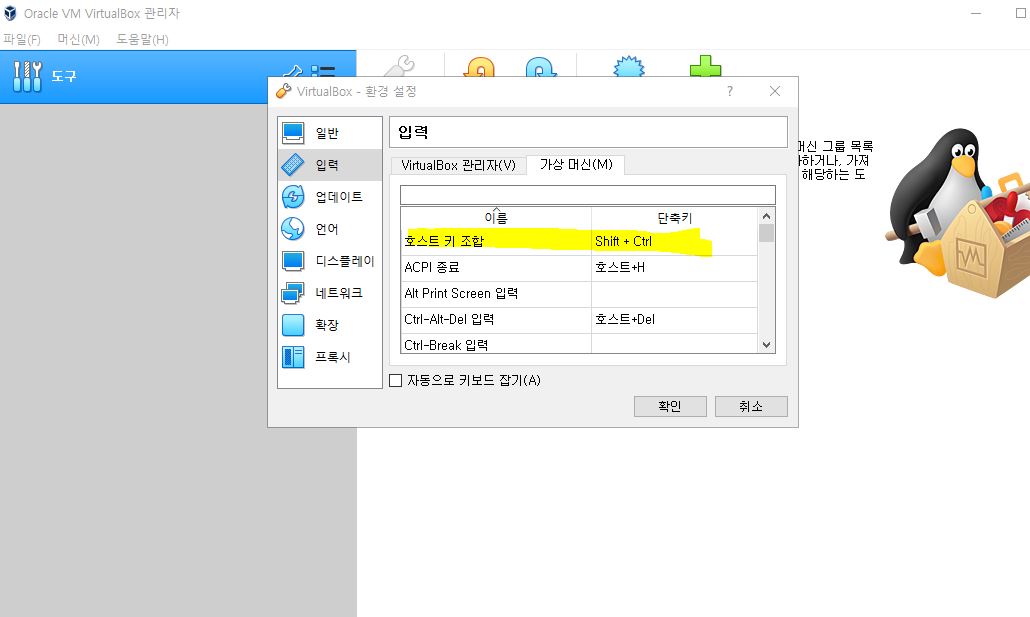Open the 파일(F) menu

[x=22, y=39]
